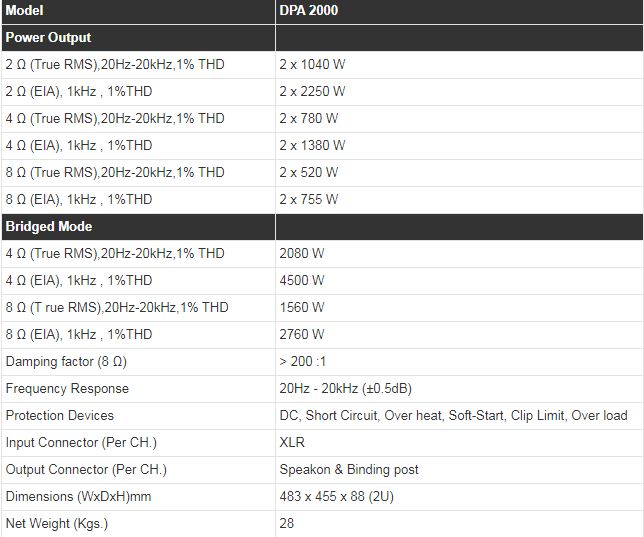Select the bridged "2080 W" value

pos(302,253)
